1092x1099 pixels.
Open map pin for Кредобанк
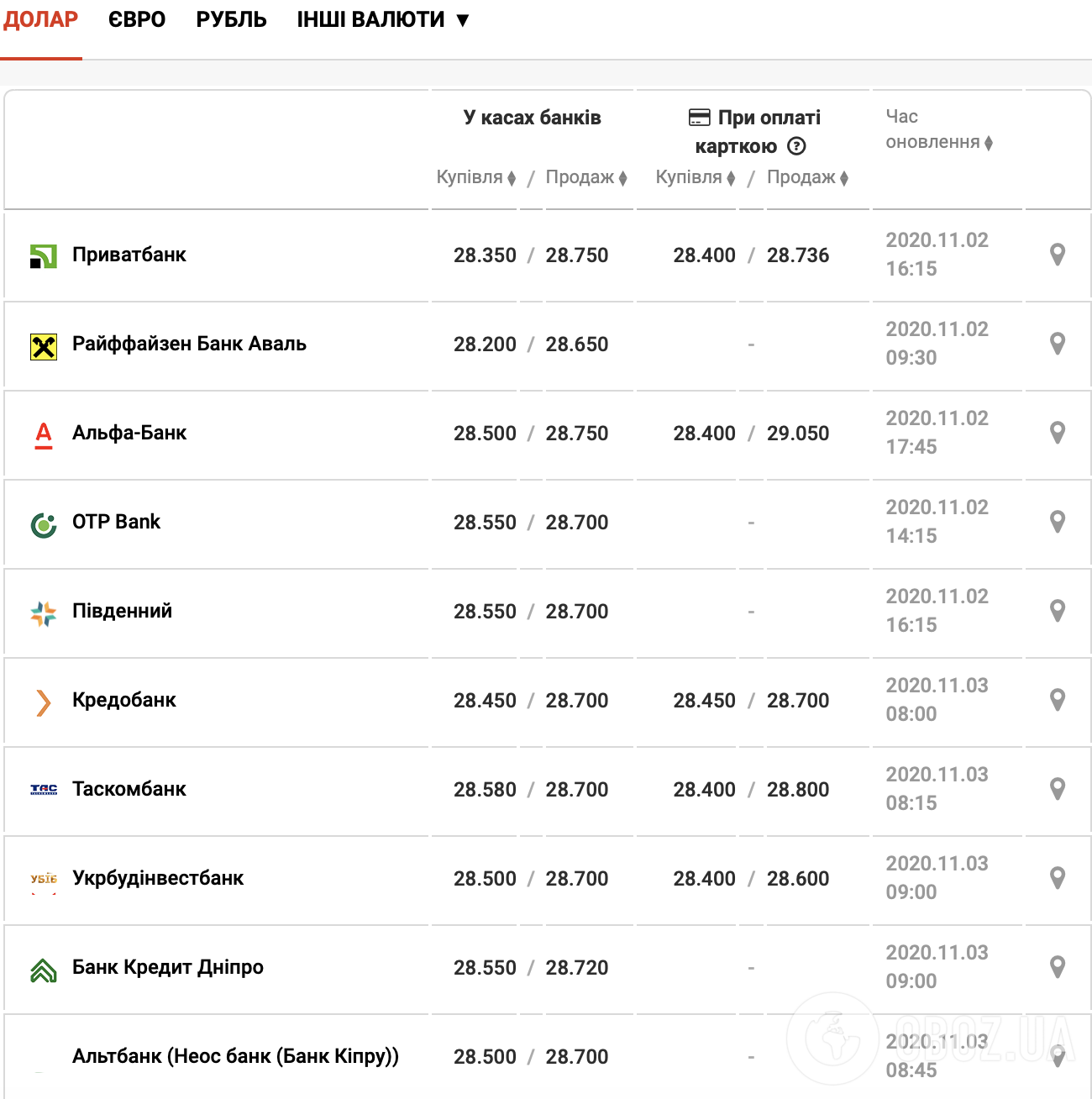click(1058, 700)
